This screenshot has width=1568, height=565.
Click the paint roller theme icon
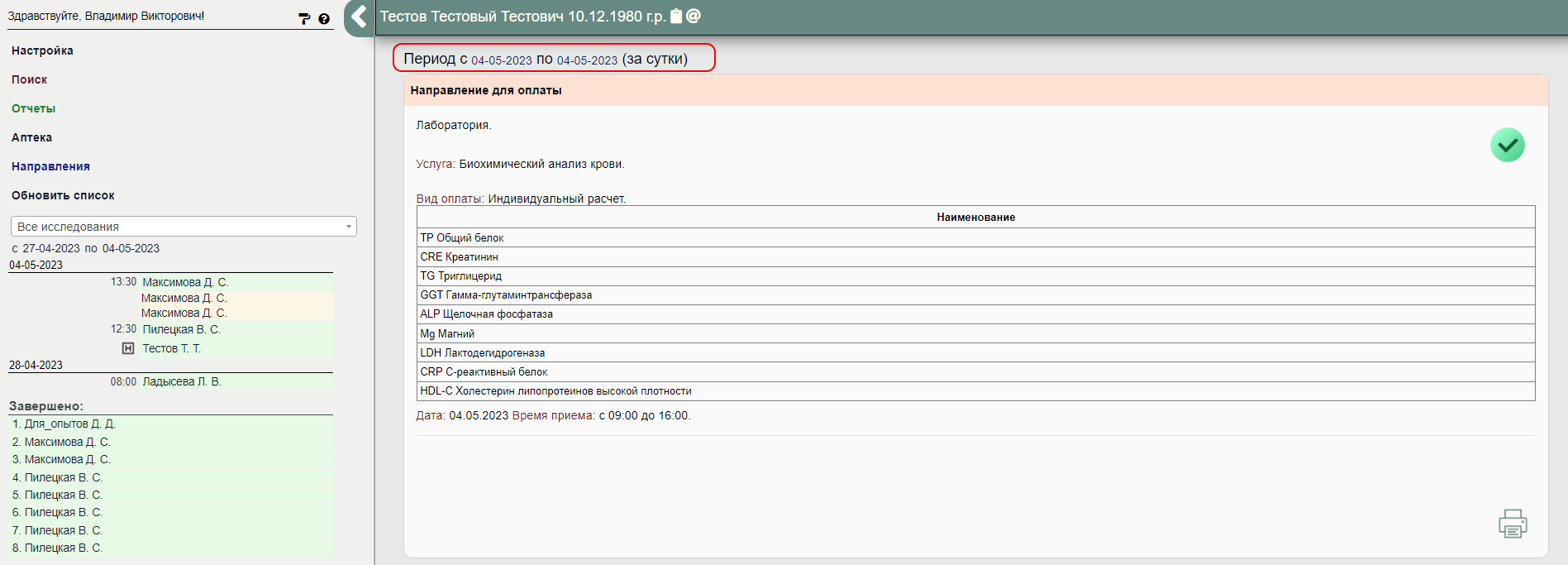click(304, 18)
